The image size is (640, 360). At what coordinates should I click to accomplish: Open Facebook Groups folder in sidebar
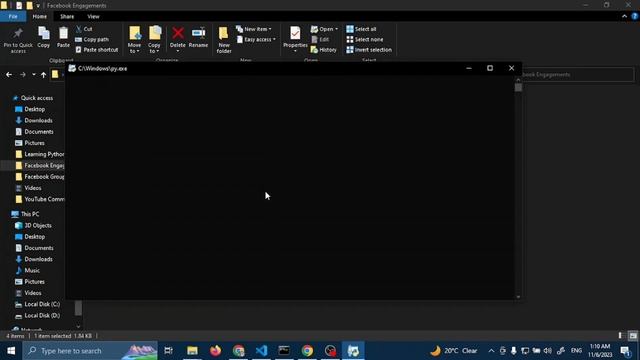point(40,177)
